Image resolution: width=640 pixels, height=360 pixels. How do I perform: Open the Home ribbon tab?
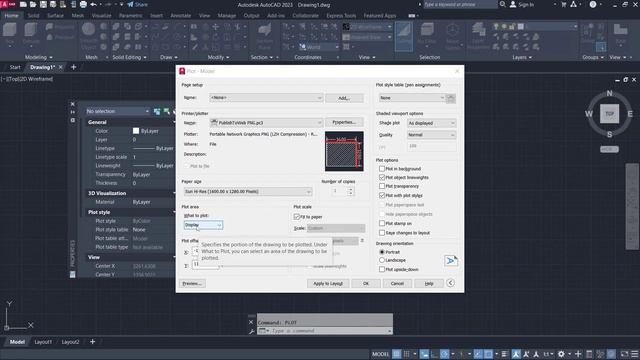coord(11,16)
